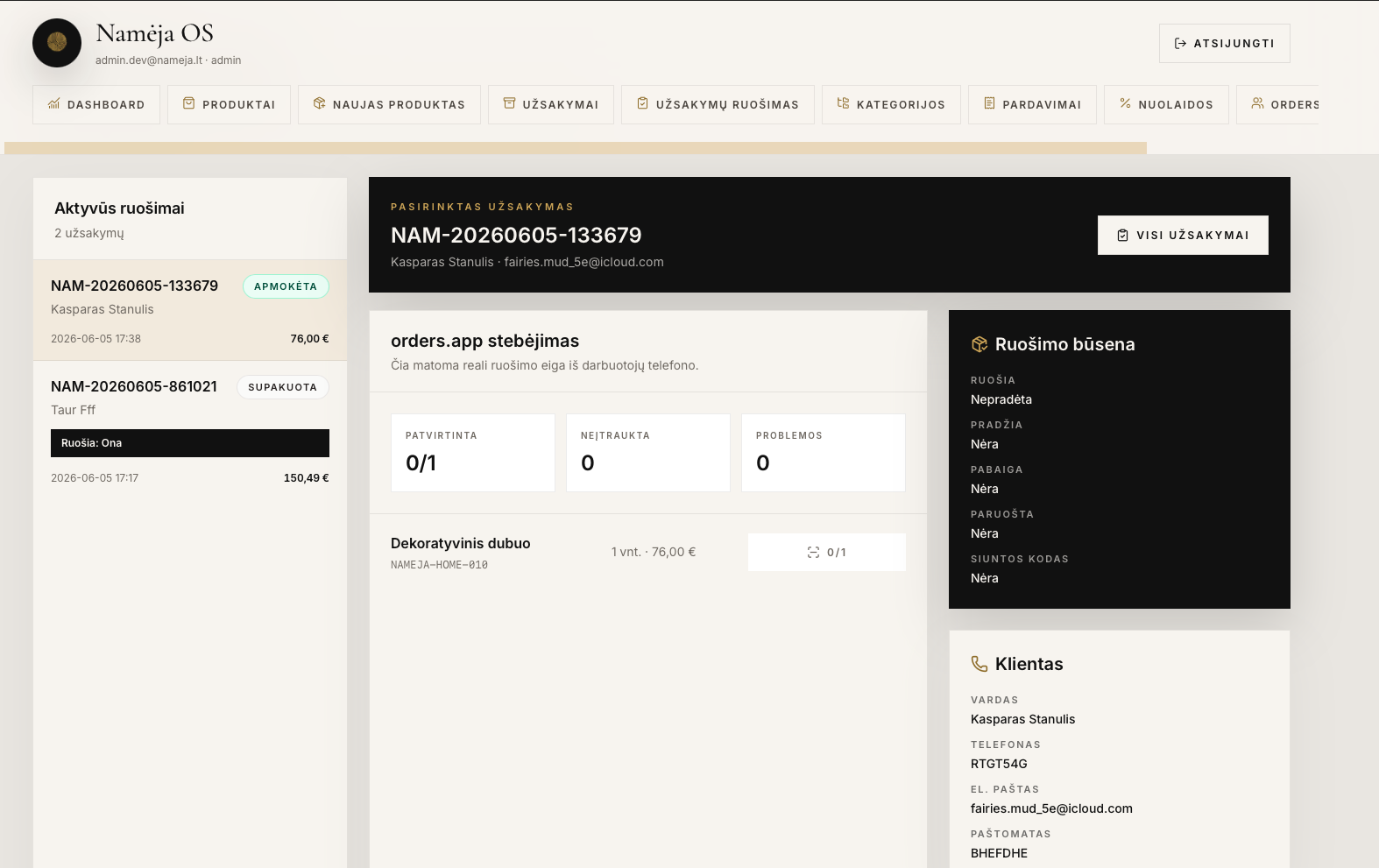Click the Ruošia: Ona black bar
Viewport: 1379px width, 868px height.
[190, 443]
